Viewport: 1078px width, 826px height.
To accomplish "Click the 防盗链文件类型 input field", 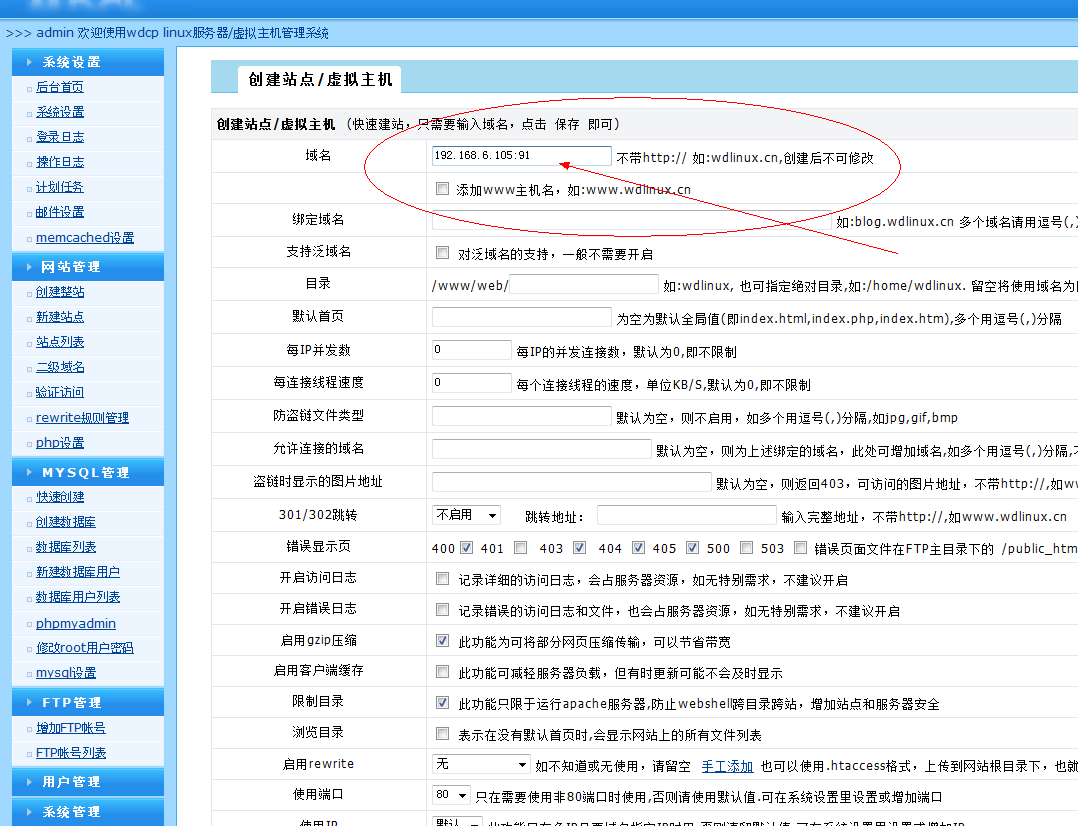I will pos(521,416).
